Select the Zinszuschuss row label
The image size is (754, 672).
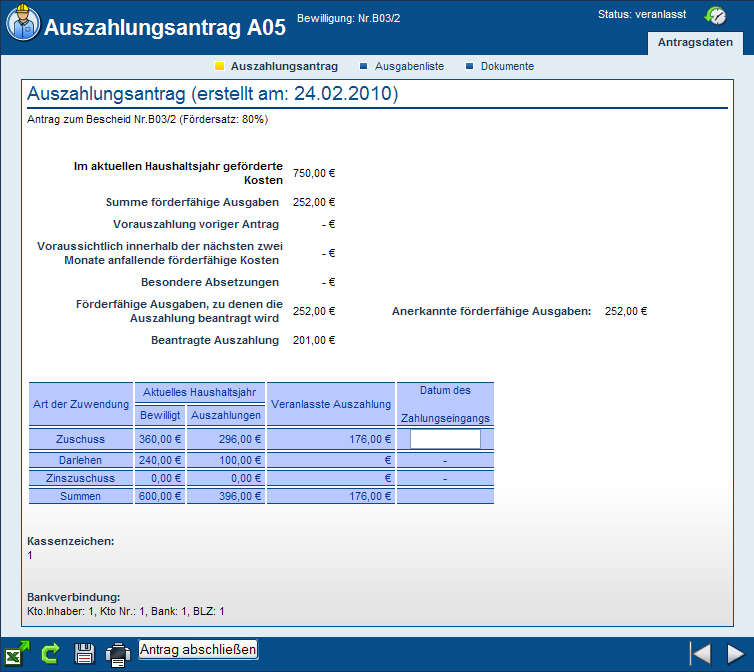[x=80, y=478]
